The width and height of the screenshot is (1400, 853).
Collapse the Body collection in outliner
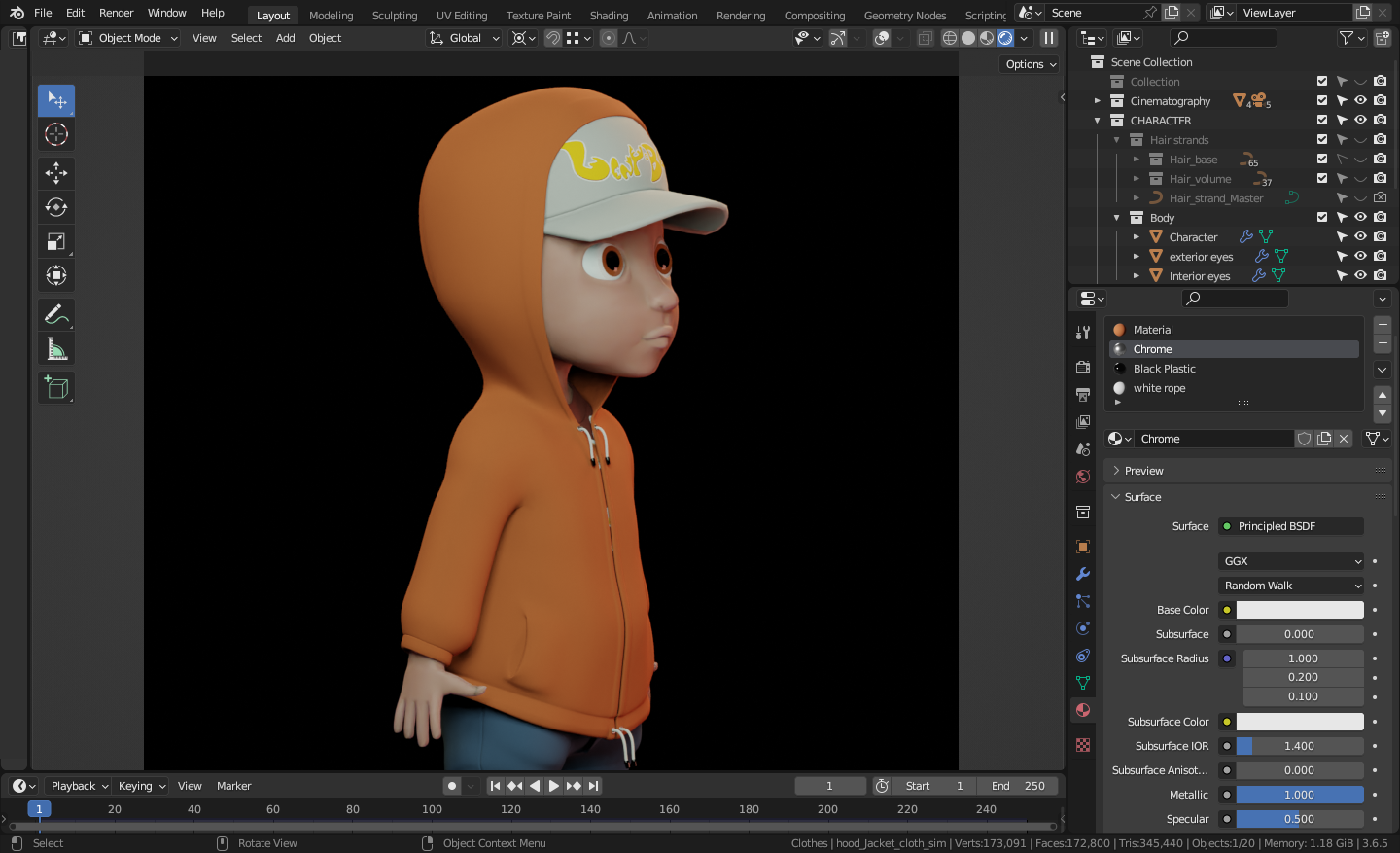(1116, 218)
